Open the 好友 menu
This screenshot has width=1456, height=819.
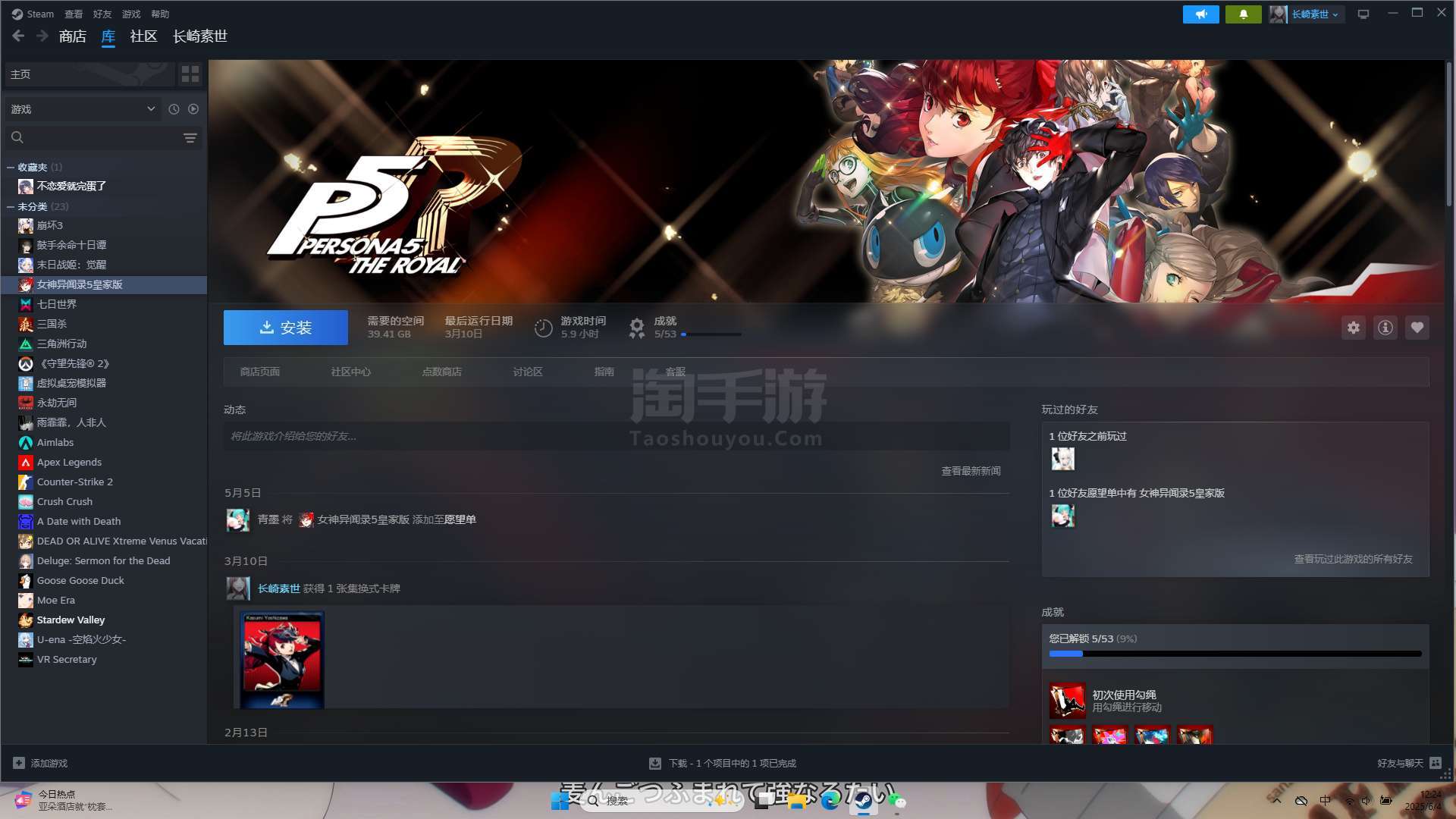point(102,14)
